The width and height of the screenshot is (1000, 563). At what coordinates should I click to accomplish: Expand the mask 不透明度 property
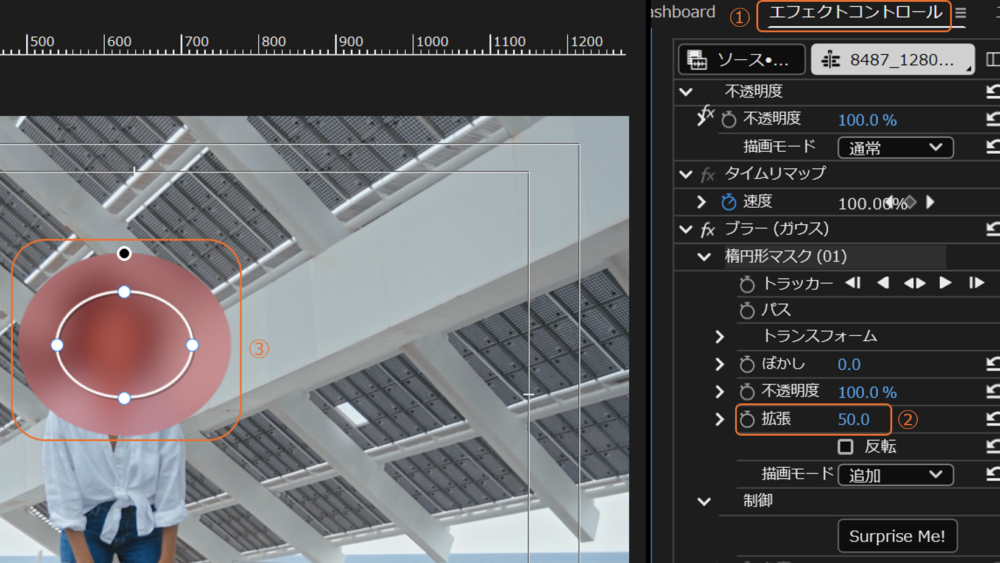(x=720, y=391)
